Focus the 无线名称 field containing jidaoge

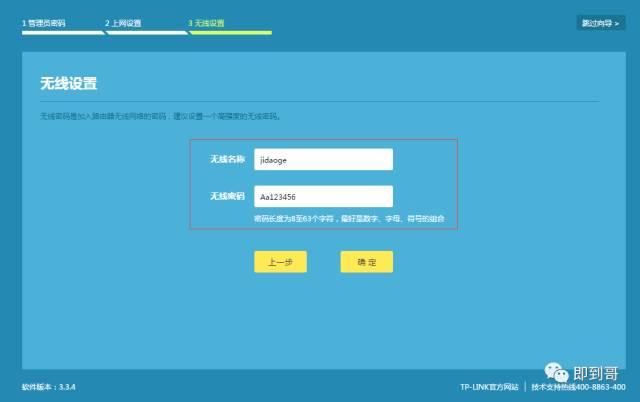click(x=323, y=160)
